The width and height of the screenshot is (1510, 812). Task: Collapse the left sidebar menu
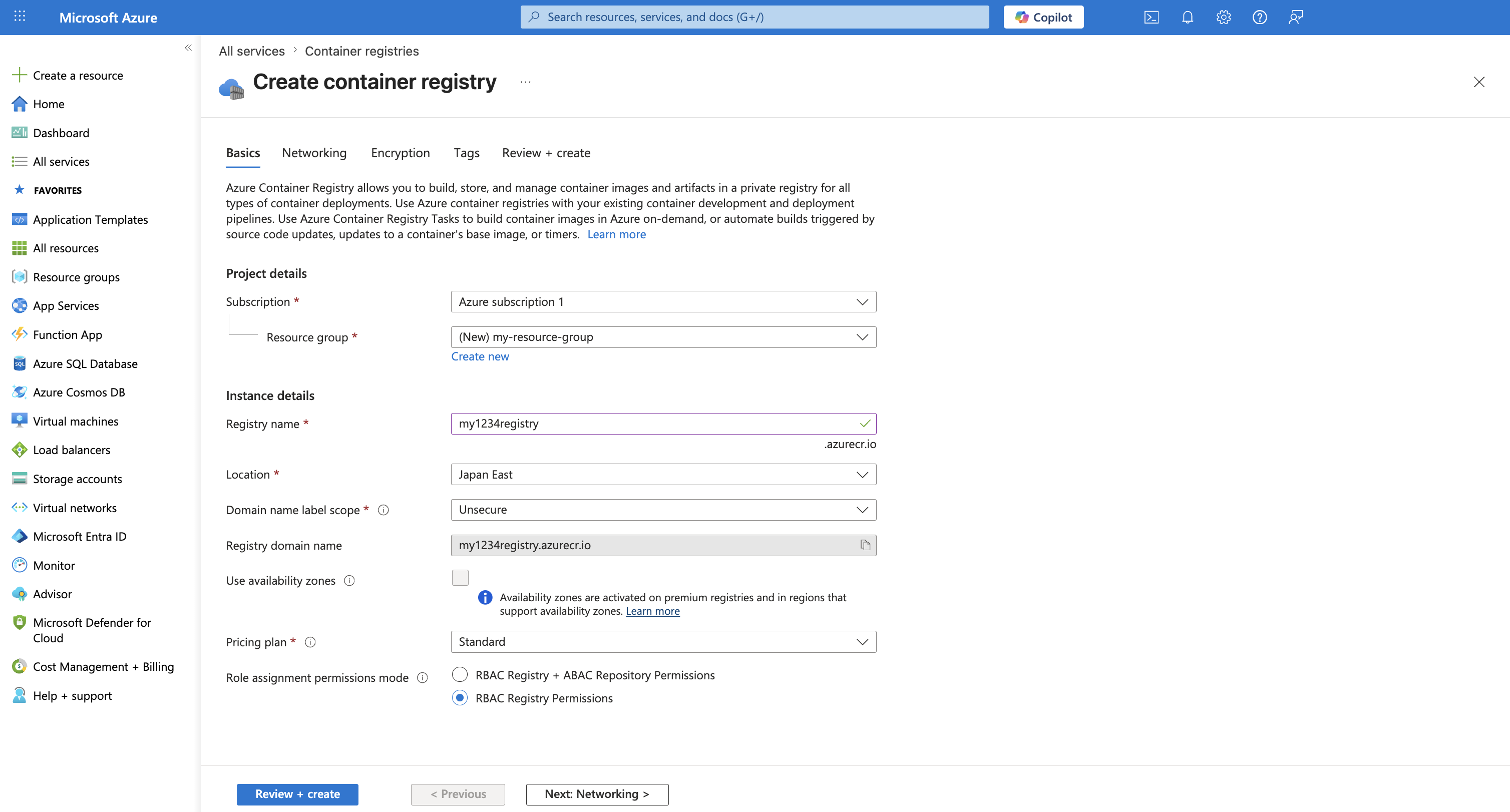[x=188, y=48]
